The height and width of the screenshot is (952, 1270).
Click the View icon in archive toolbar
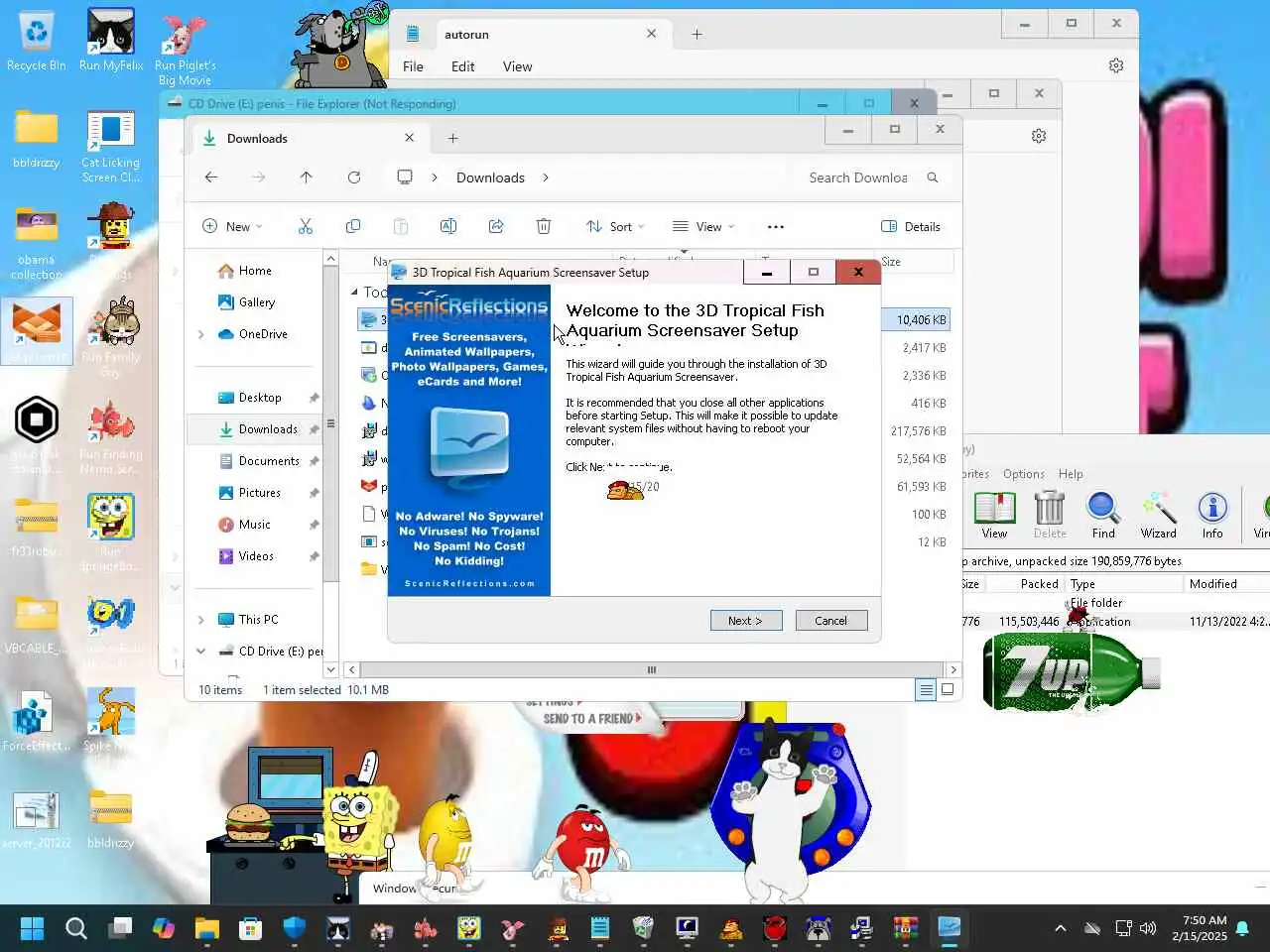point(994,515)
